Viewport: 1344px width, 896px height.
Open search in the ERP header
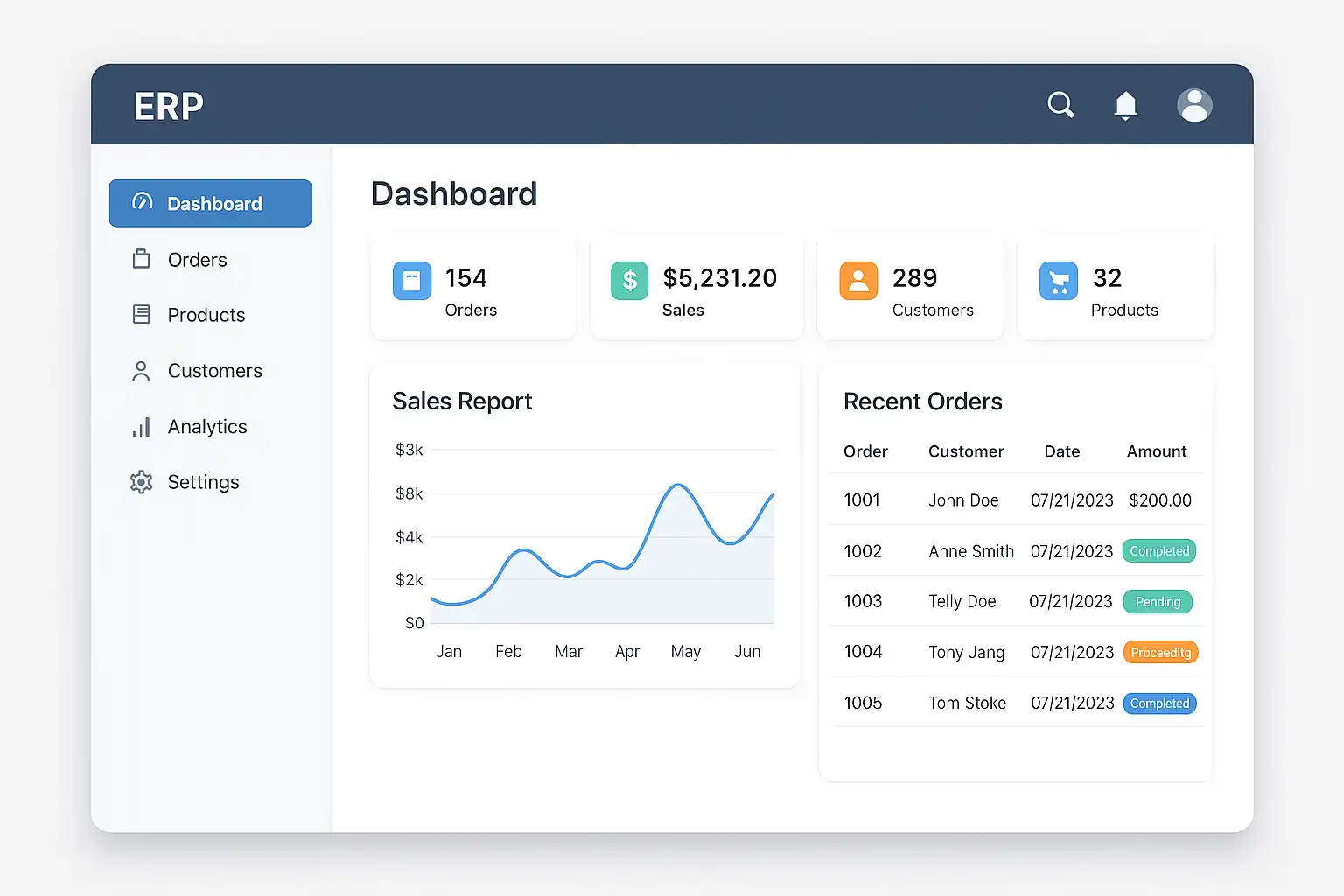(x=1060, y=105)
